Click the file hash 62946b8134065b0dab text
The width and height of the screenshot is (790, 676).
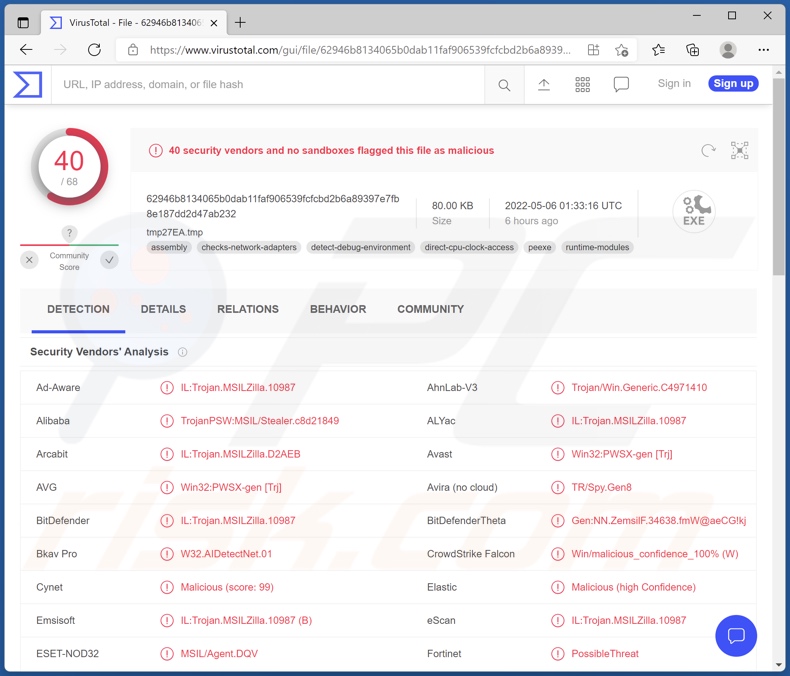point(273,206)
